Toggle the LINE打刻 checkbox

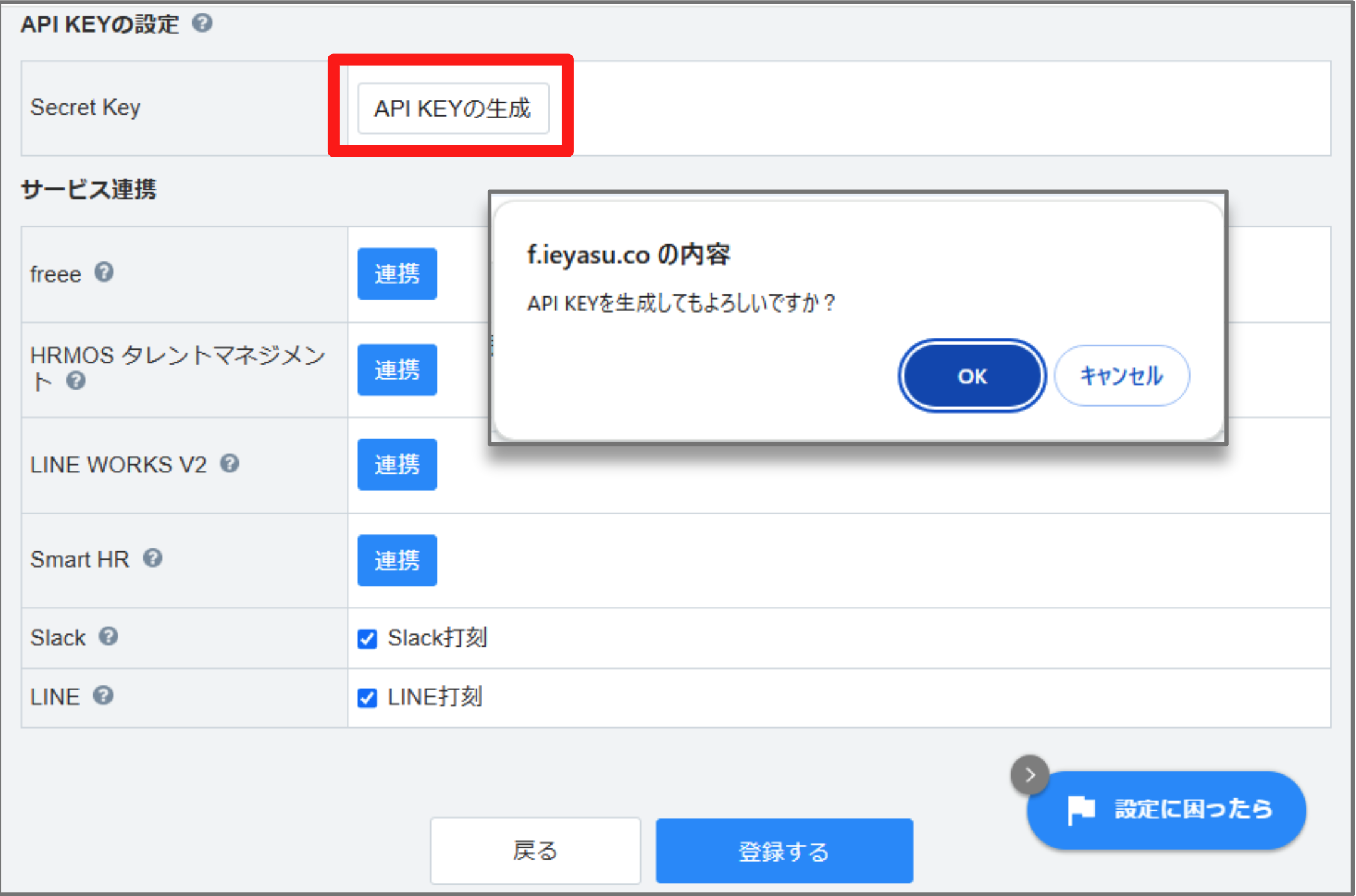click(367, 697)
